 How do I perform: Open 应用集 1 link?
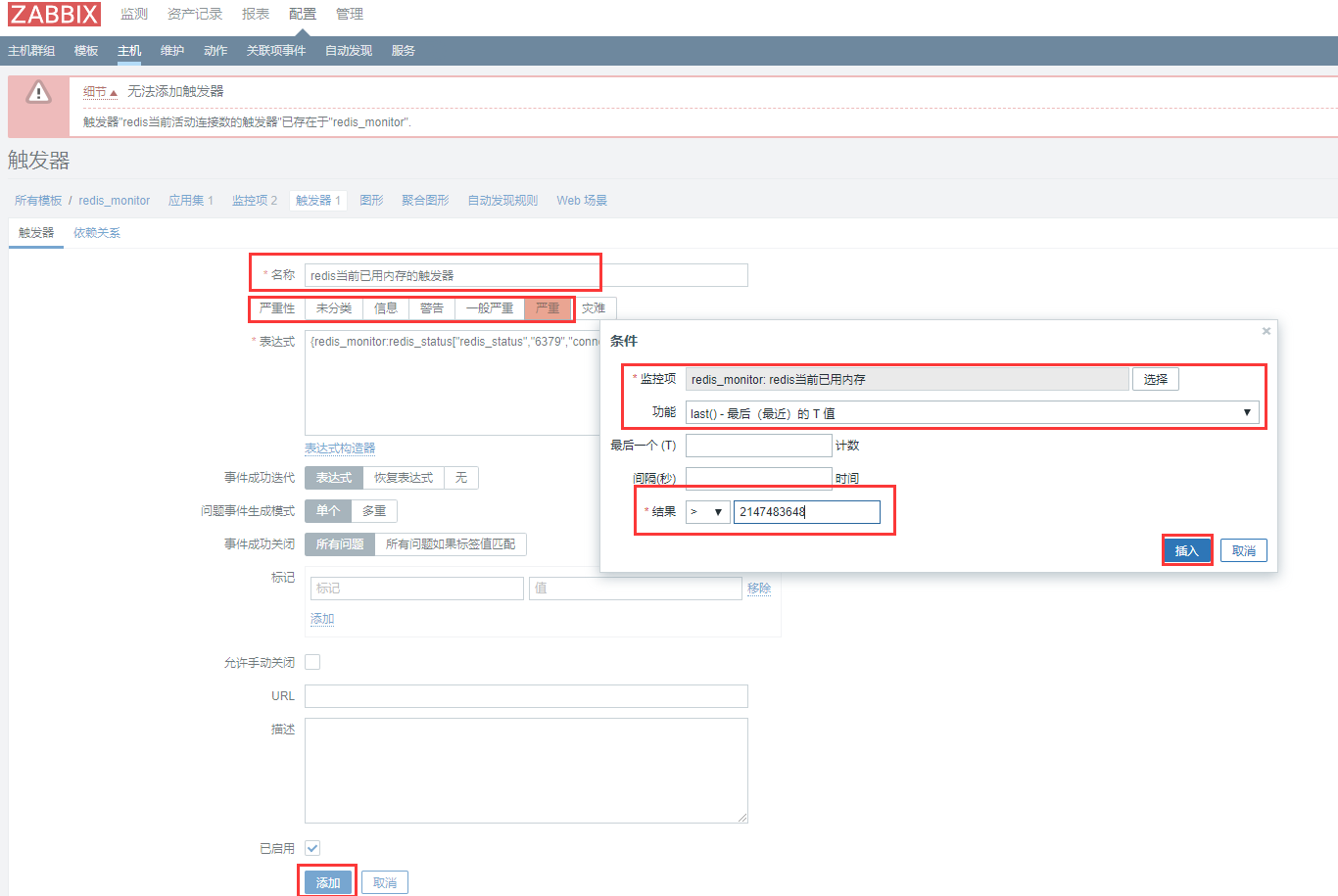(x=191, y=201)
